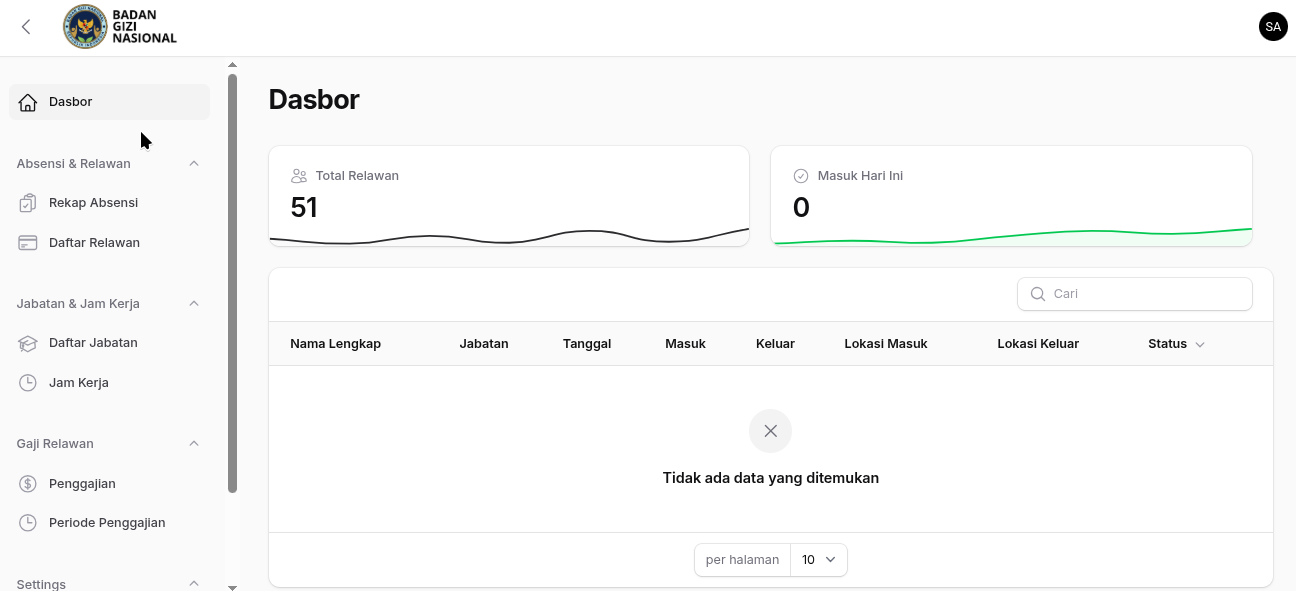Open the Daftar Jabatan menu item
Viewport: 1296px width, 591px height.
(x=110, y=343)
